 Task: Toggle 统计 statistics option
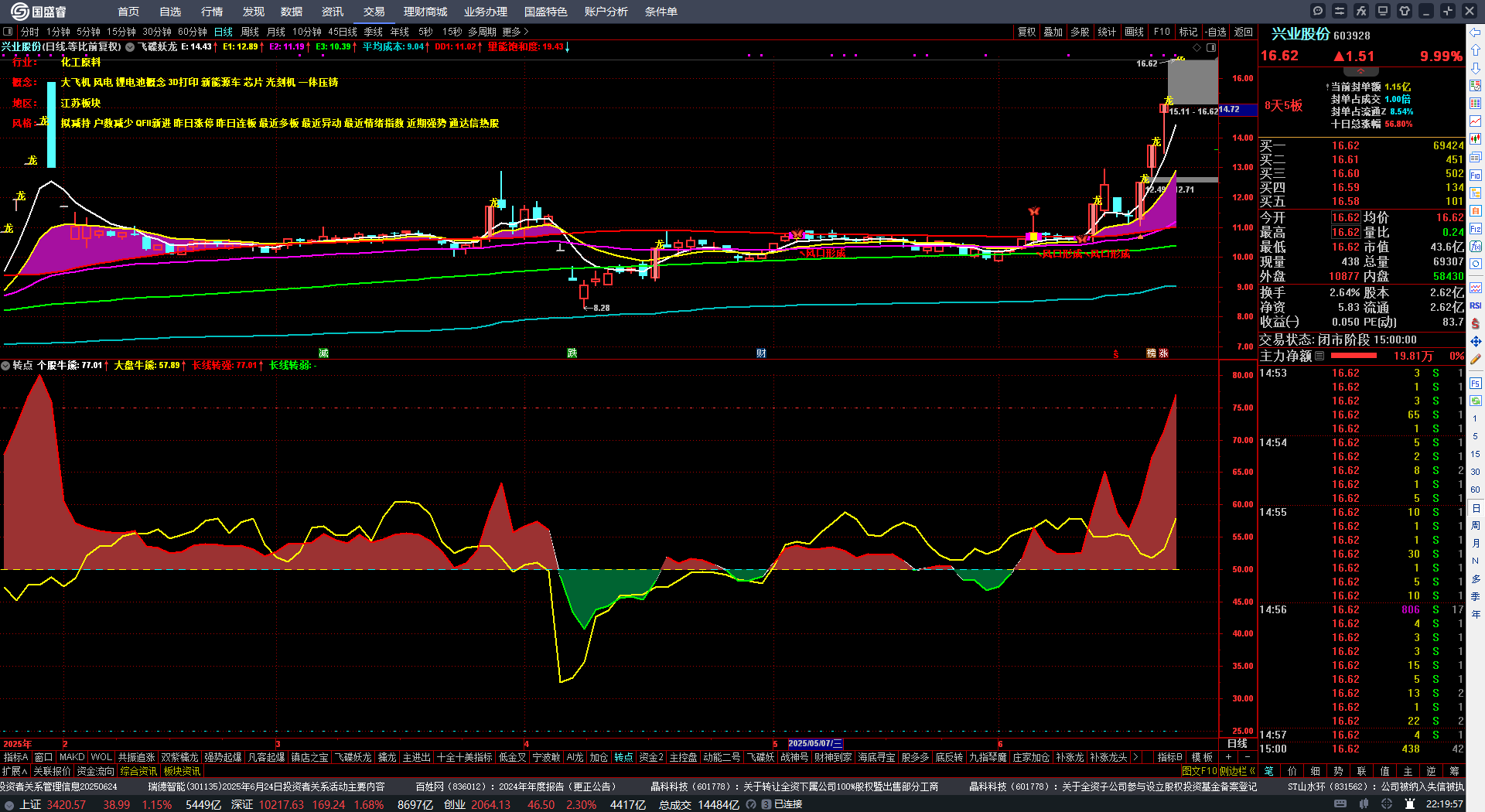pyautogui.click(x=1107, y=32)
